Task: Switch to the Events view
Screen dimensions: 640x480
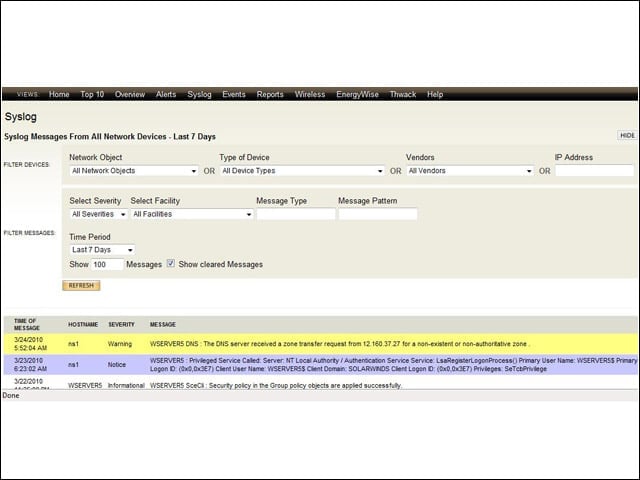Action: click(x=234, y=94)
